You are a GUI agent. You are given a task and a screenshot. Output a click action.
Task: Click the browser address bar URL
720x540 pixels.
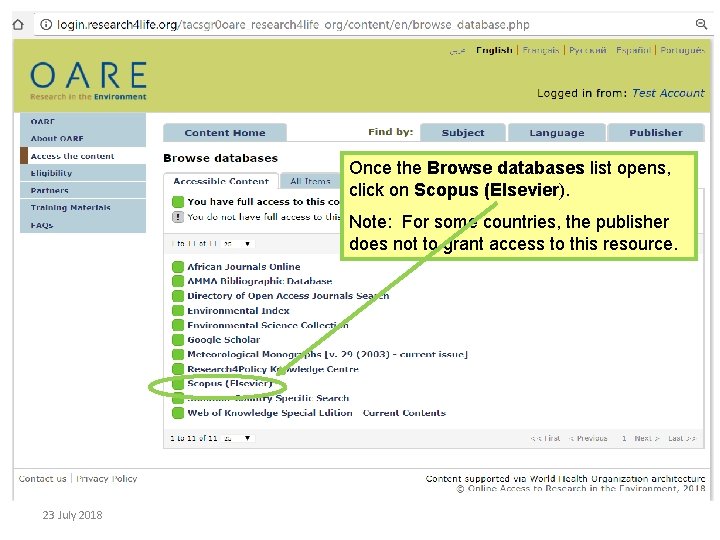point(293,24)
